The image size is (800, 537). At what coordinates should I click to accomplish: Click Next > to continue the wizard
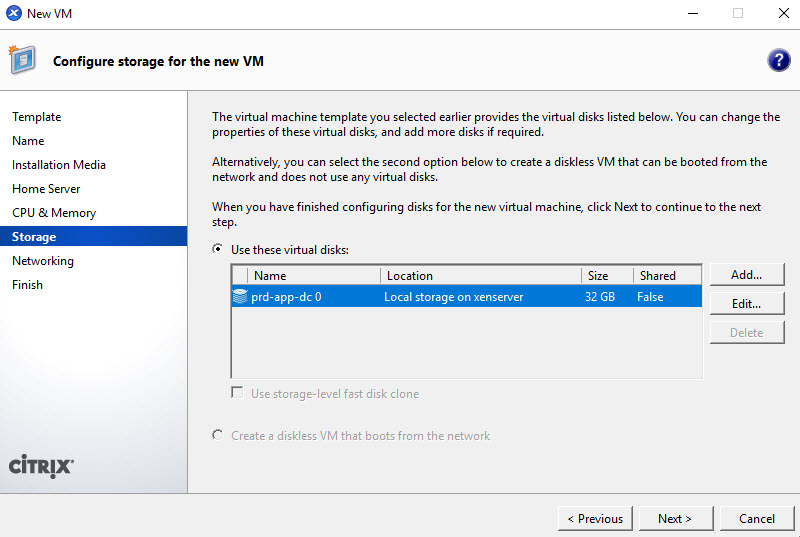pos(674,519)
